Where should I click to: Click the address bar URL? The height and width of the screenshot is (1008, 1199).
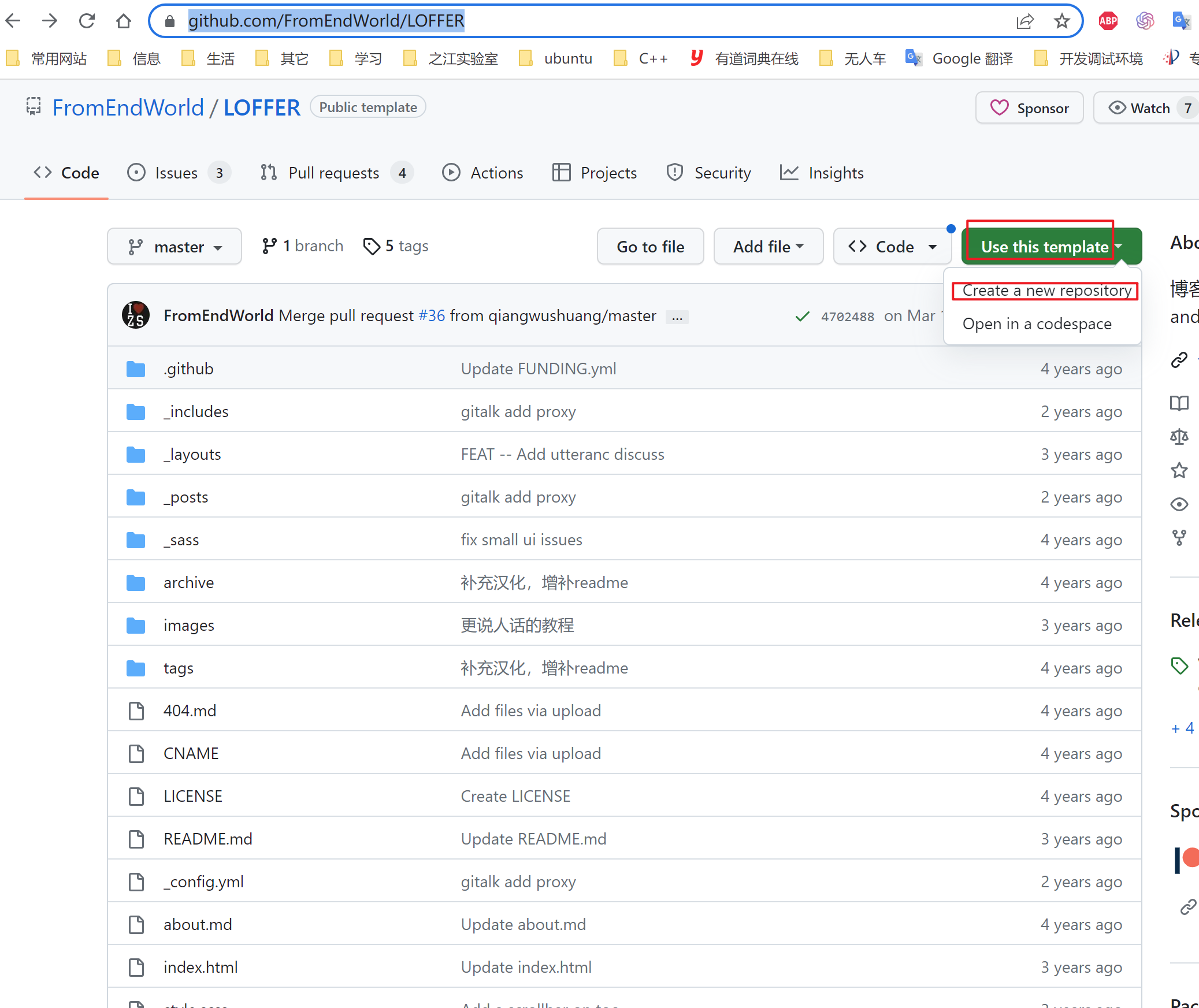tap(326, 21)
